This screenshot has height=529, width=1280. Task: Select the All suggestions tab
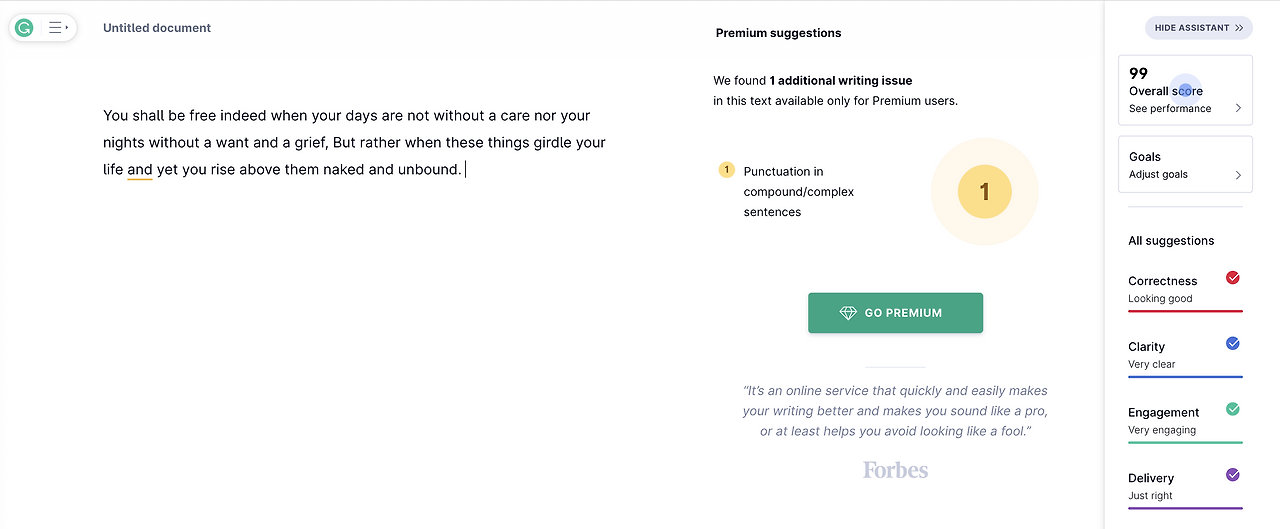pos(1171,241)
